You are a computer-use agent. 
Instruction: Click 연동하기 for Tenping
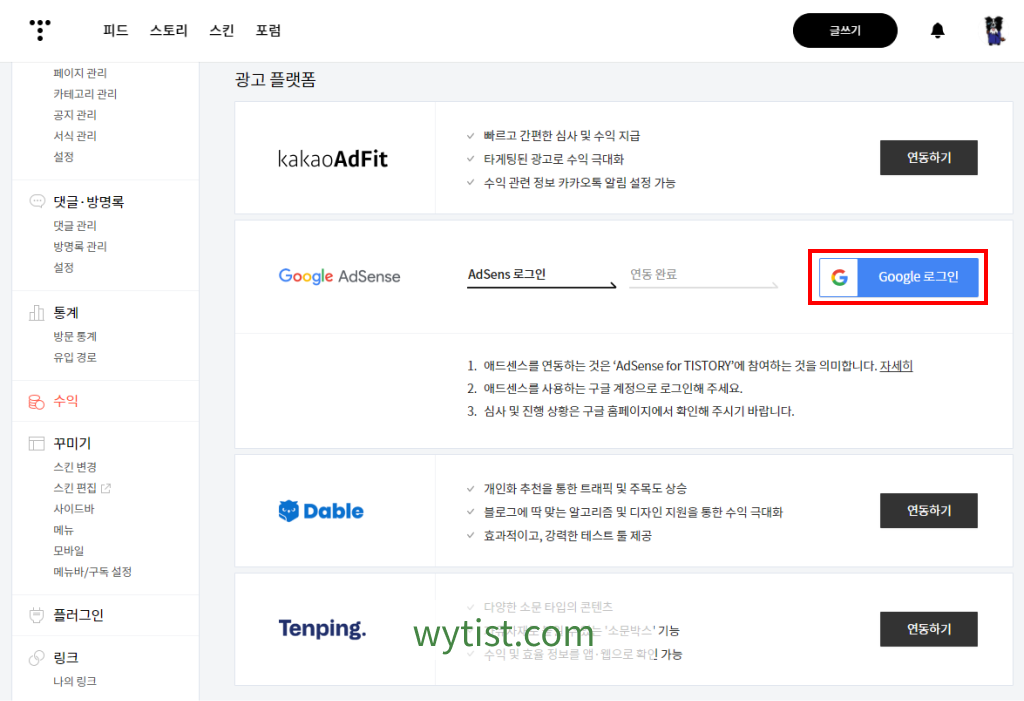[x=929, y=628]
